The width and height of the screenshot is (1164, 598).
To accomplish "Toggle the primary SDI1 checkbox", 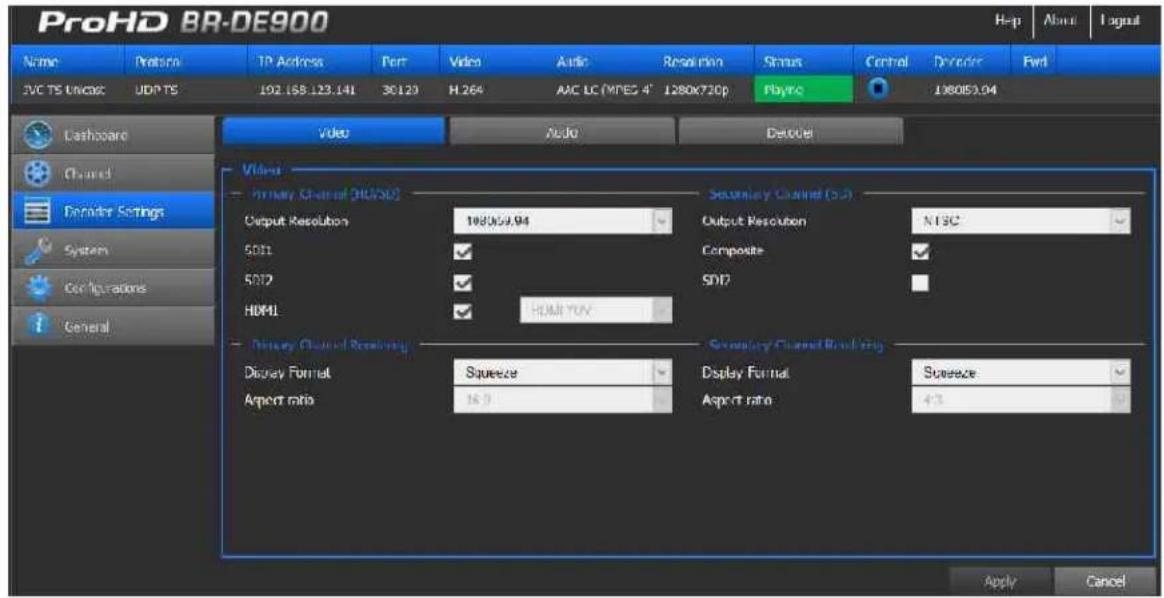I will pos(462,252).
